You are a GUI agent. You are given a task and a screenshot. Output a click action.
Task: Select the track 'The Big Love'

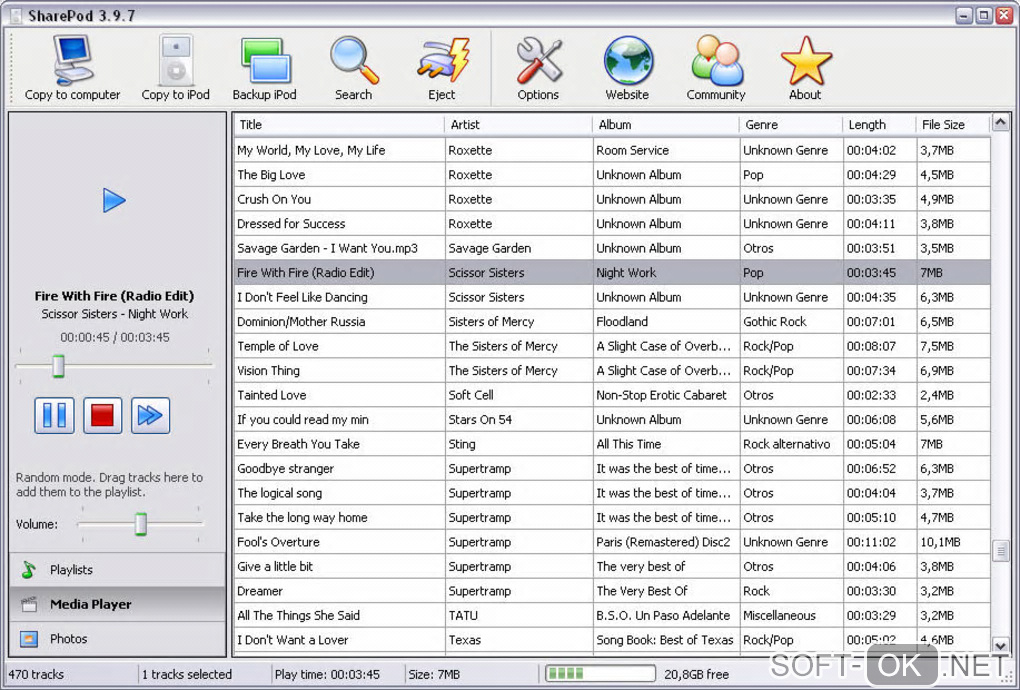(x=612, y=175)
